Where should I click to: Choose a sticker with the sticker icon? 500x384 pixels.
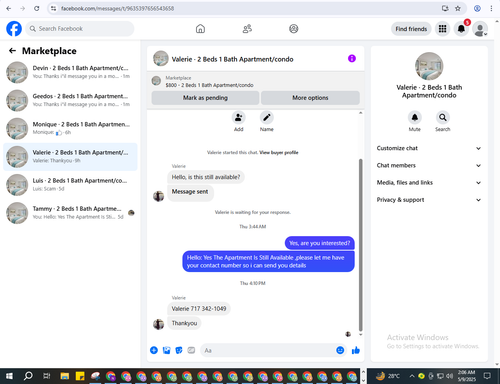click(x=179, y=350)
